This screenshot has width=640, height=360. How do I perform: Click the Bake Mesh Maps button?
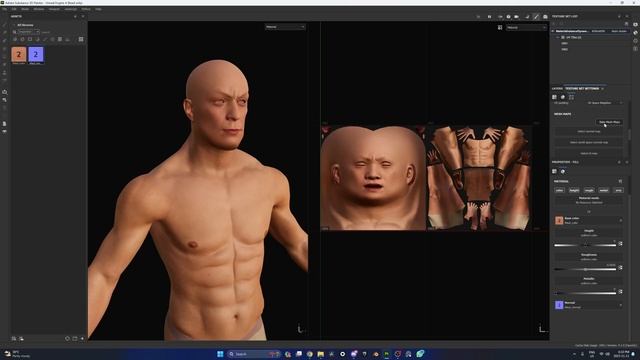609,122
